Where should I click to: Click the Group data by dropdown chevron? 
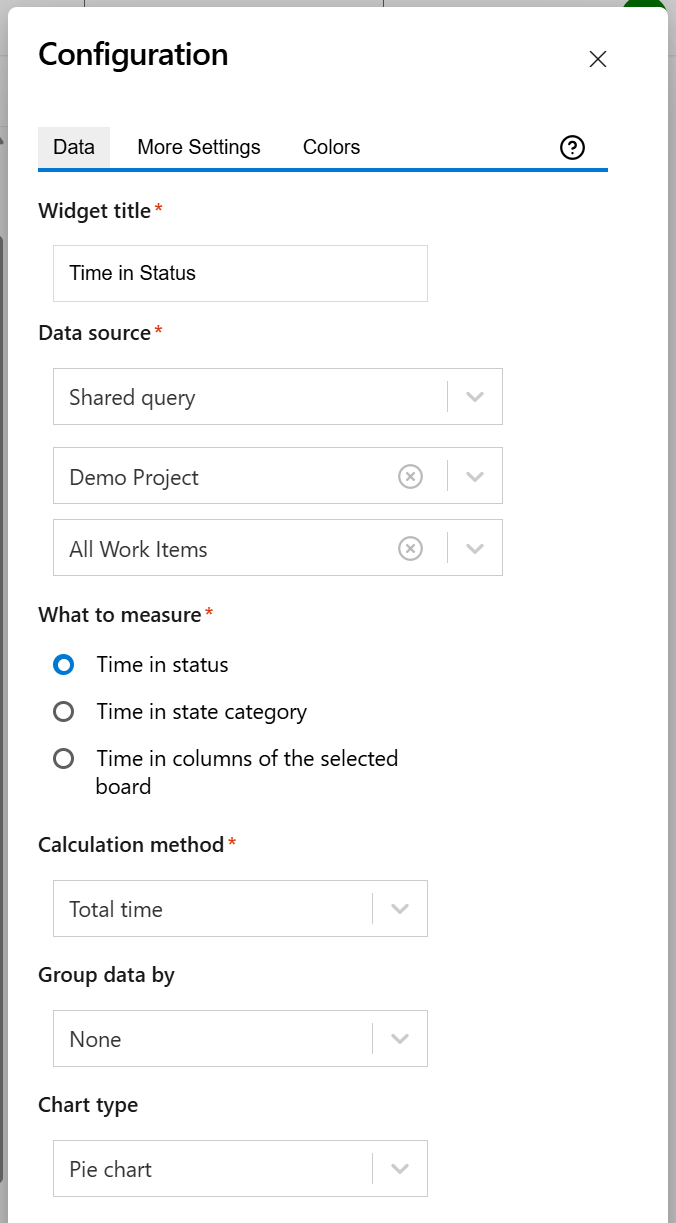tap(399, 1038)
